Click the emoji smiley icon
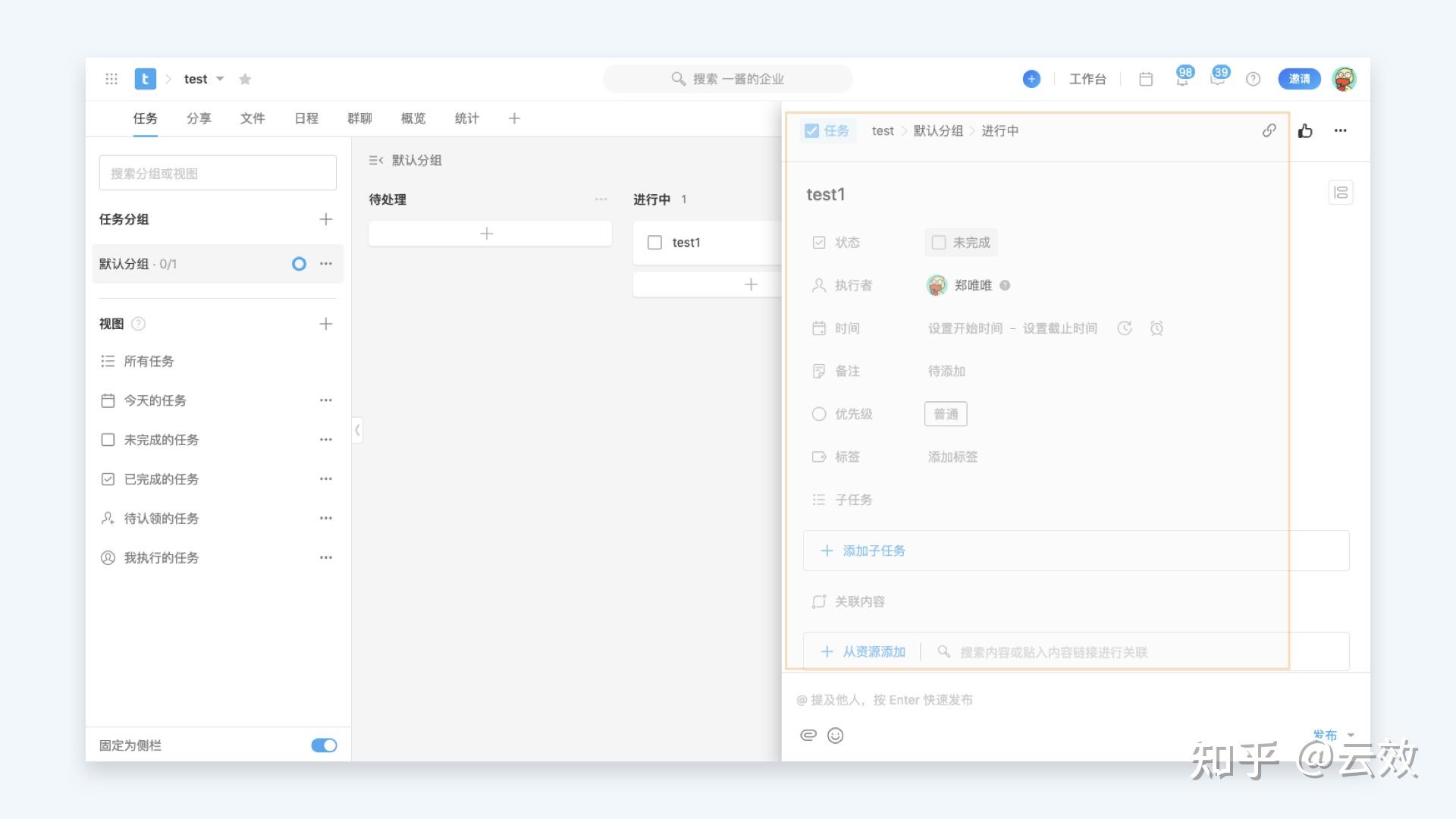This screenshot has height=819, width=1456. 835,736
